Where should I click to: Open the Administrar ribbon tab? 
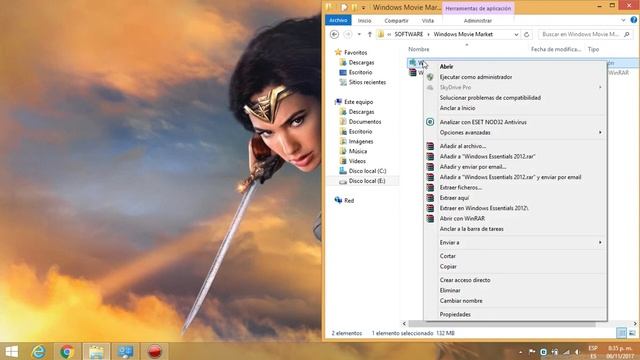(478, 20)
